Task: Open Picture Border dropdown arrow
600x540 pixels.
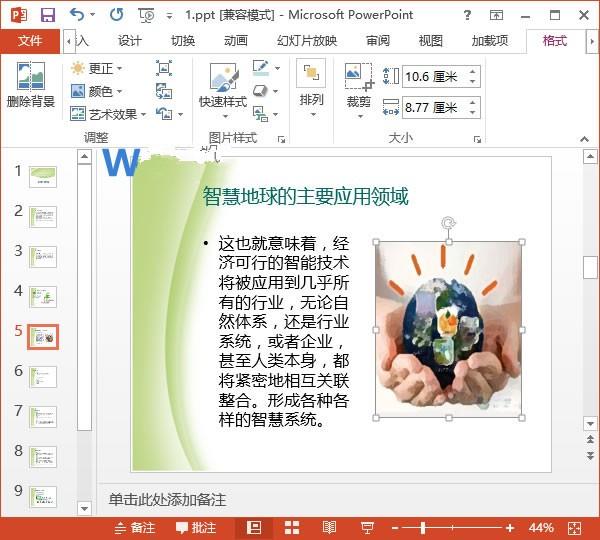Action: [277, 68]
